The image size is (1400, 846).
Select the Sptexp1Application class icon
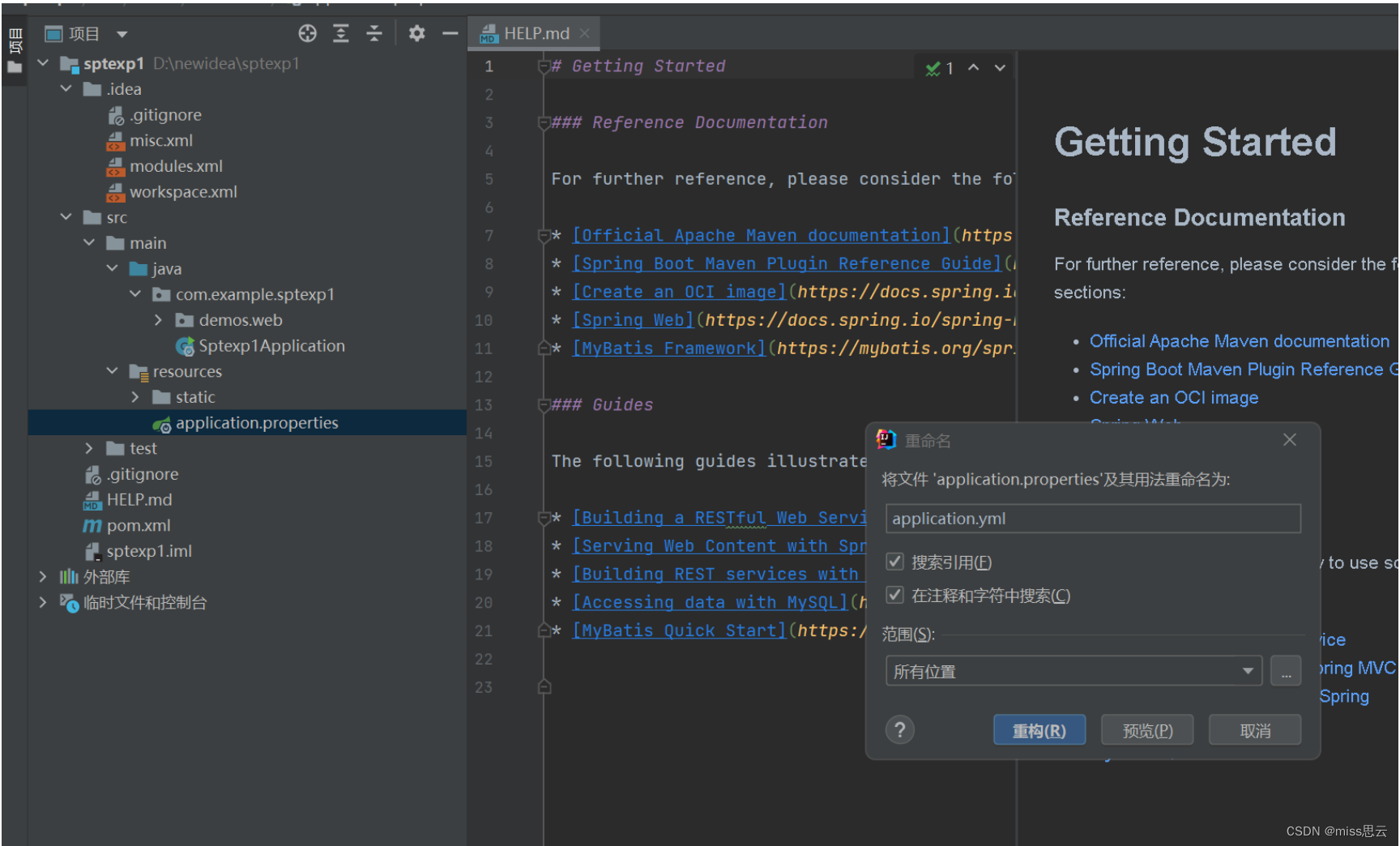tap(185, 346)
